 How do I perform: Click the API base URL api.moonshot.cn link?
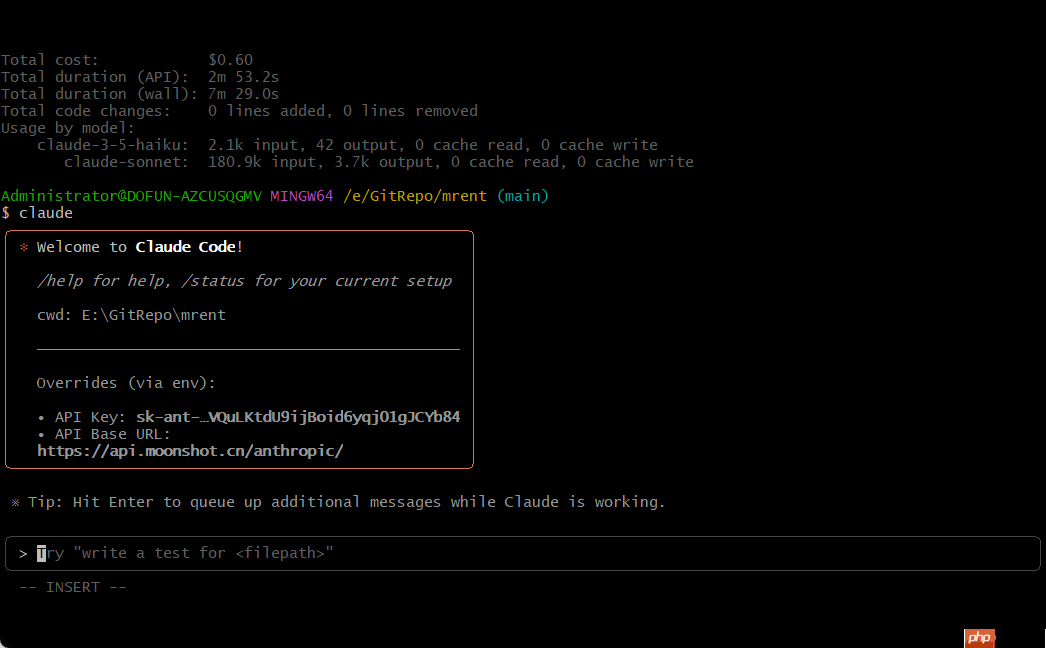point(190,451)
